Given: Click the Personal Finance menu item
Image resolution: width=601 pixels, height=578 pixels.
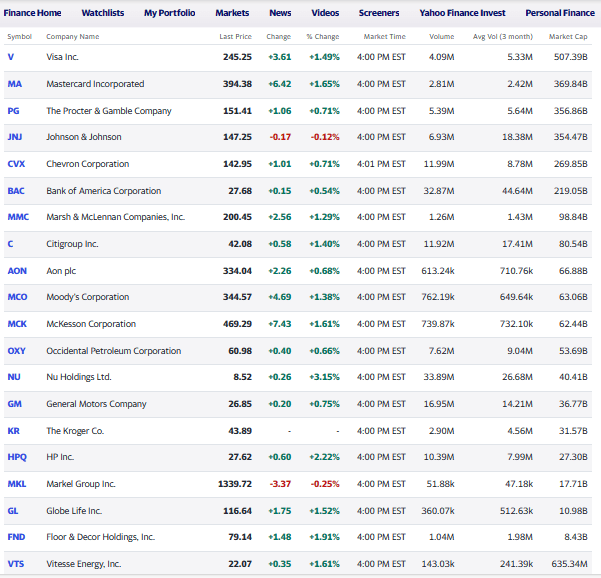Looking at the screenshot, I should tap(559, 13).
